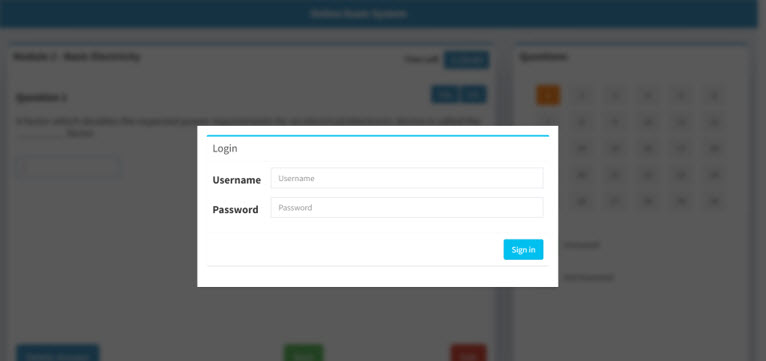
Task: Click the Sign in button
Action: [523, 250]
